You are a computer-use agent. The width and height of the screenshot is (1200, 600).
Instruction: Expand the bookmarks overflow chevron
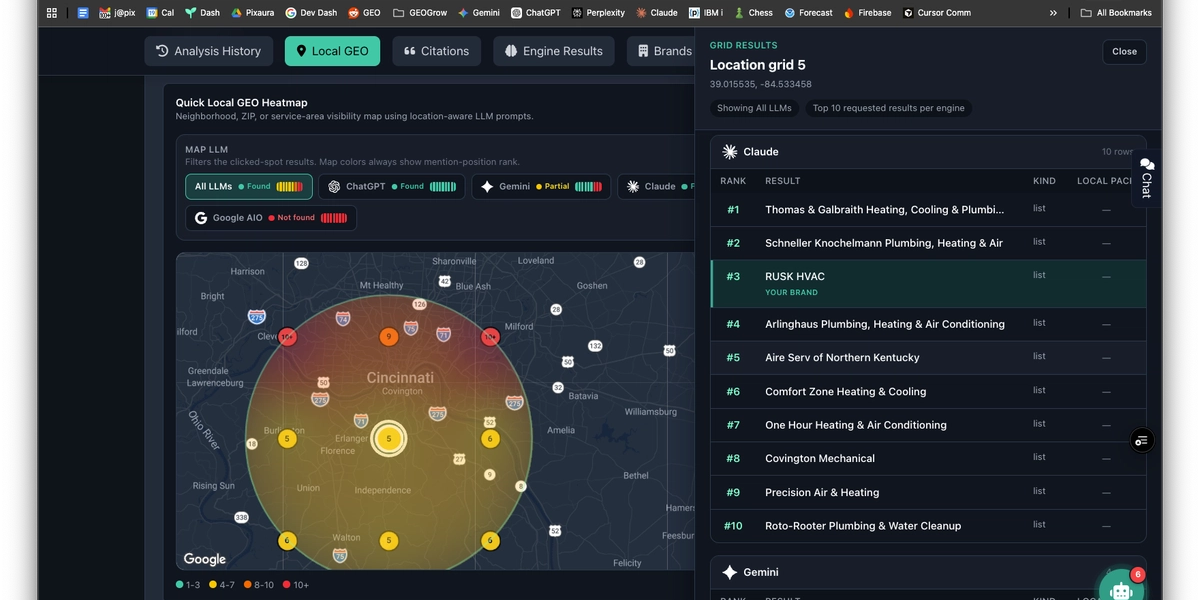point(1053,13)
